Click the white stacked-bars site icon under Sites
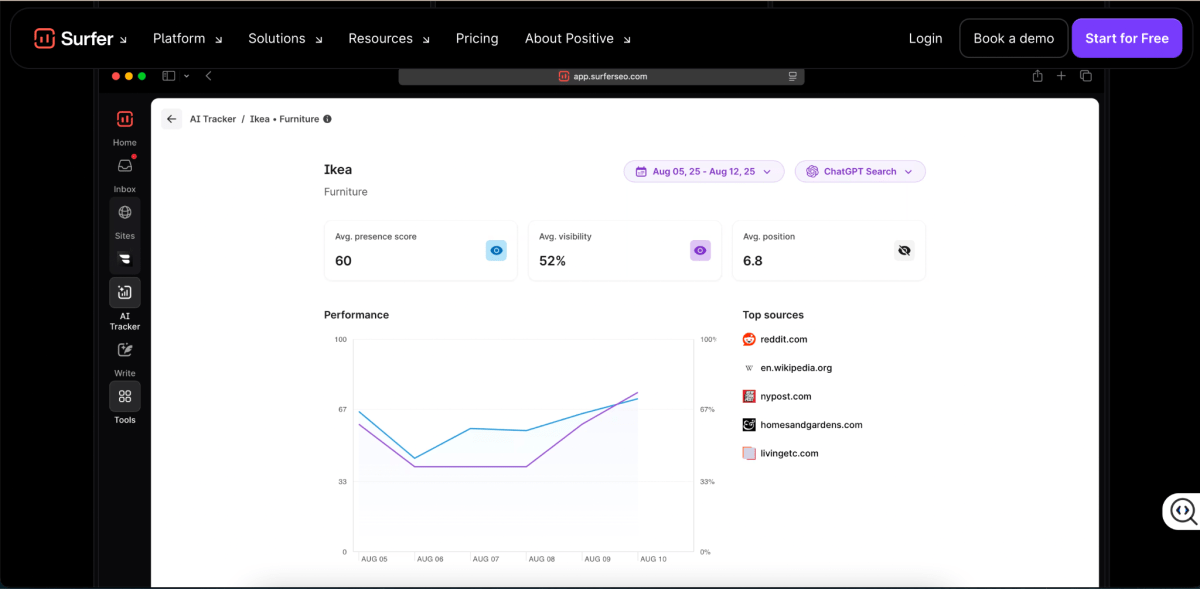Image resolution: width=1200 pixels, height=589 pixels. 125,259
